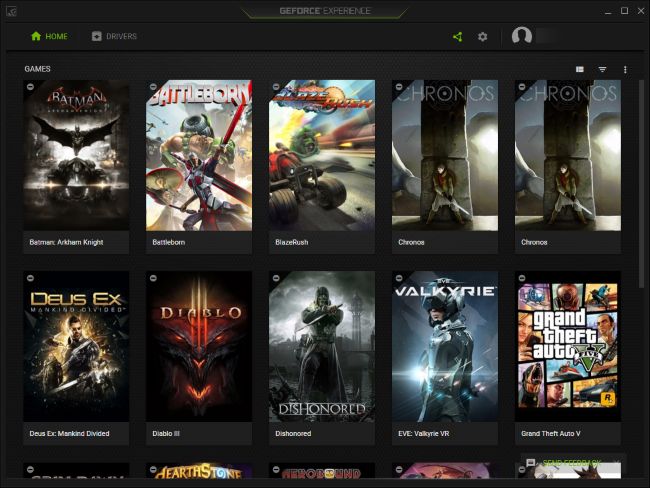Click minus icon on Deus Ex cover
Screen dimensions: 650x488
click(30, 278)
